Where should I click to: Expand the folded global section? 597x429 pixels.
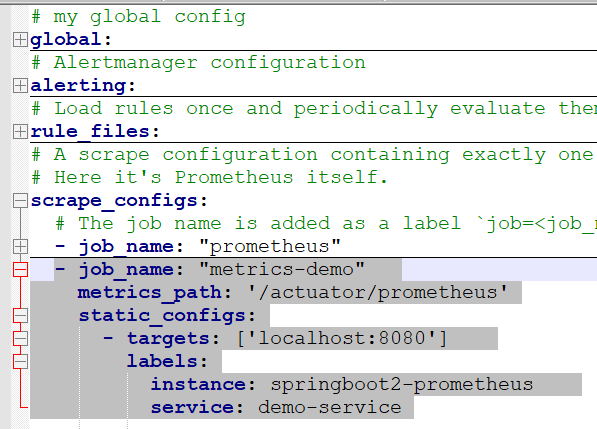click(x=20, y=39)
